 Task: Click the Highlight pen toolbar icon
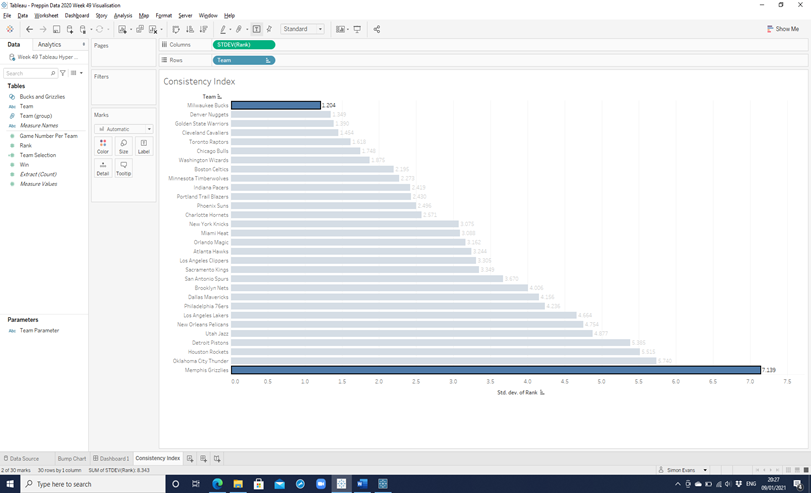(x=223, y=29)
